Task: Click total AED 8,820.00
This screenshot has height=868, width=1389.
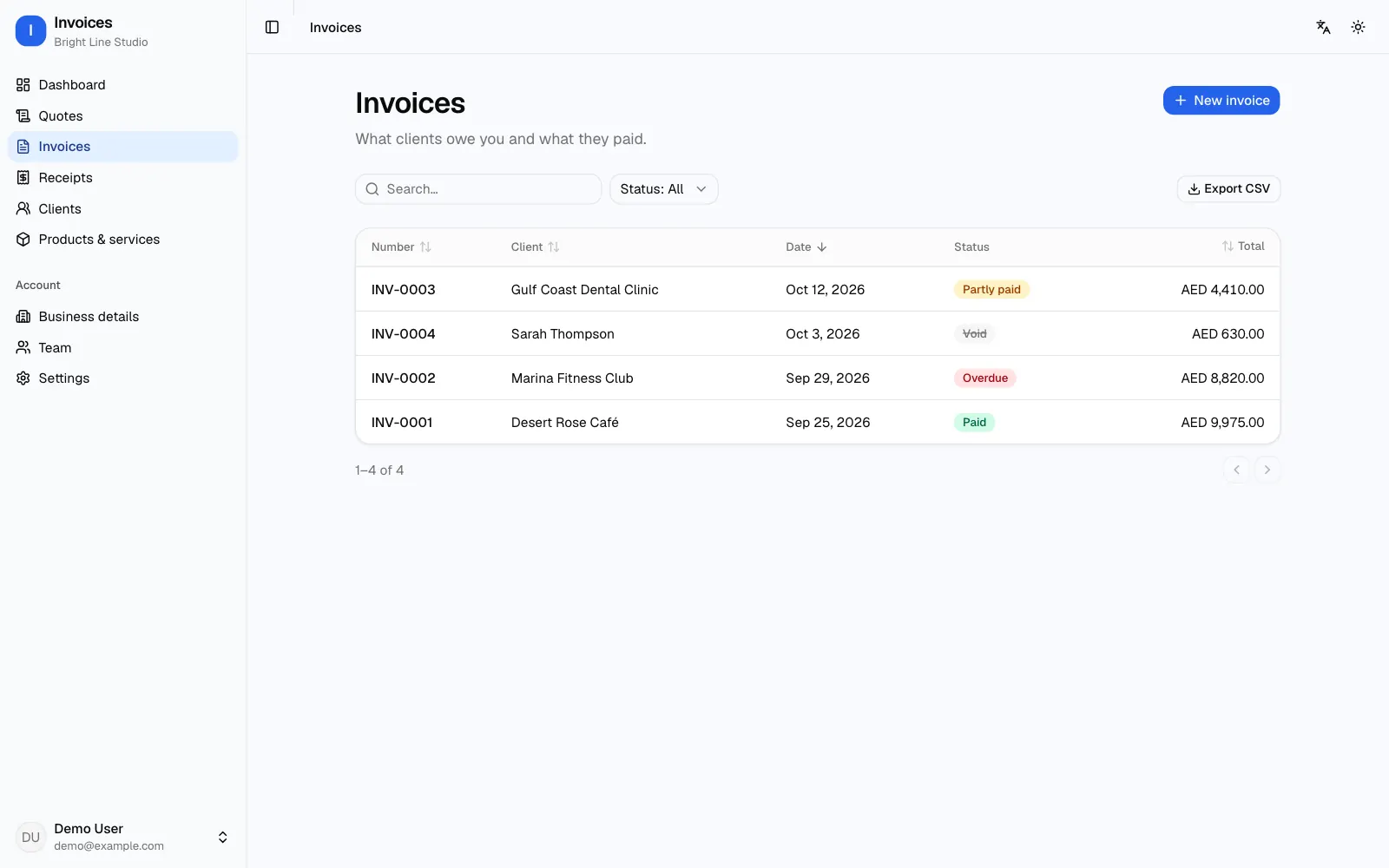Action: coord(1222,378)
